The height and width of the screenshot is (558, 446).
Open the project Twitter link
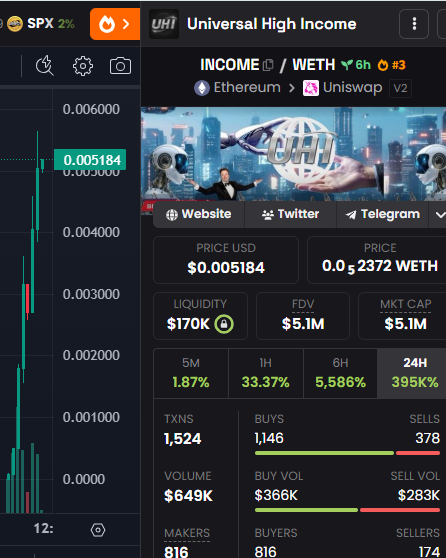point(290,214)
